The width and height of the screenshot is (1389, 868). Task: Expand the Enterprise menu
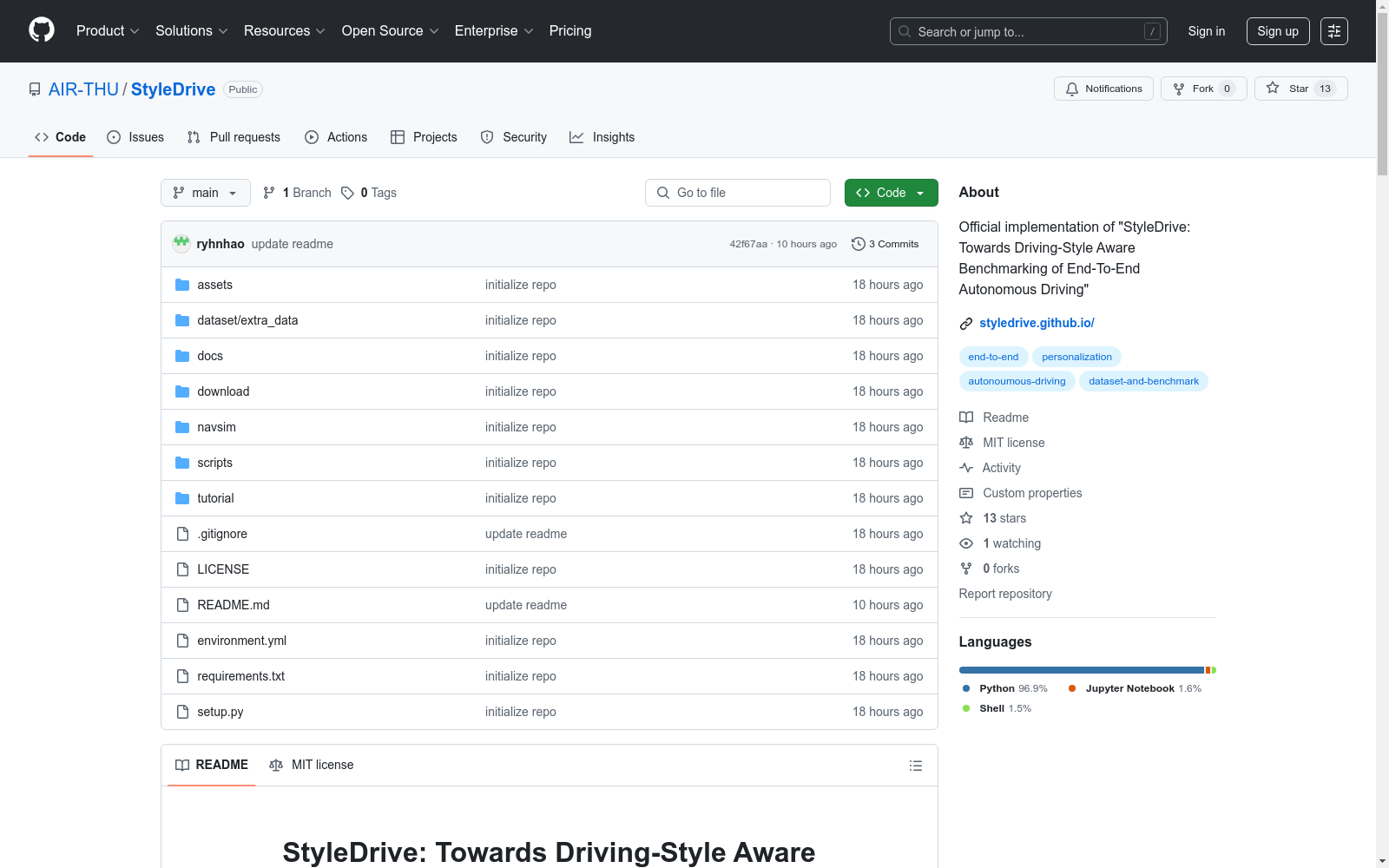pos(494,30)
